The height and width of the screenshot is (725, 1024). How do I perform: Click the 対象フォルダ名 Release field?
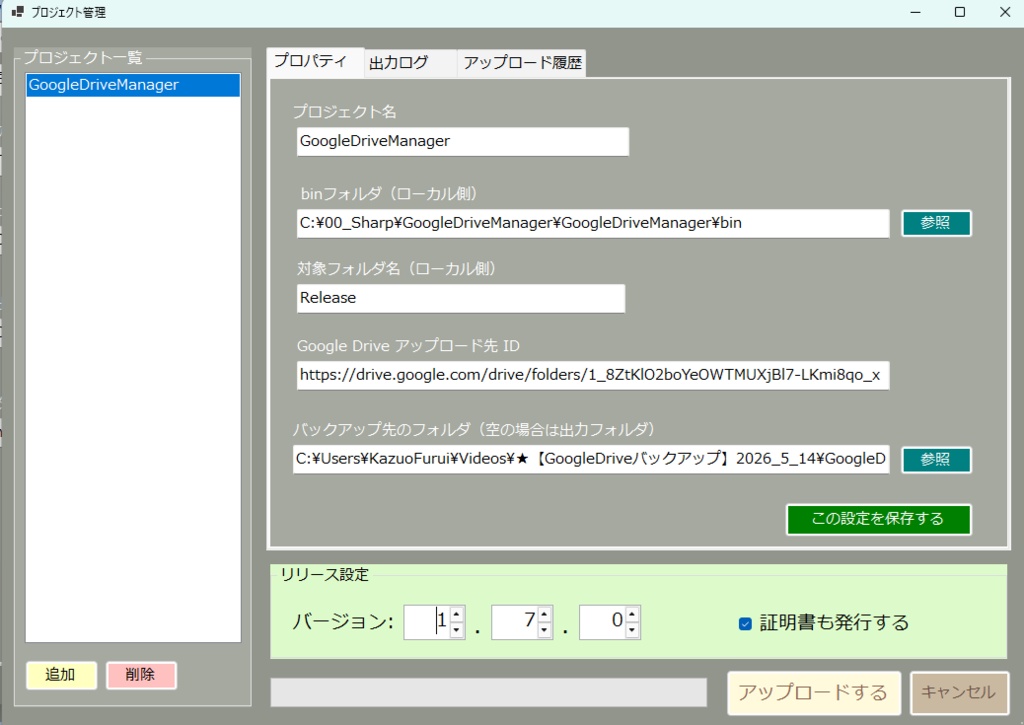pos(460,298)
